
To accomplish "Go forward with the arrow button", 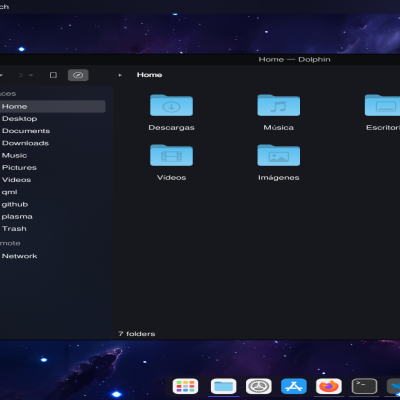I will point(21,75).
